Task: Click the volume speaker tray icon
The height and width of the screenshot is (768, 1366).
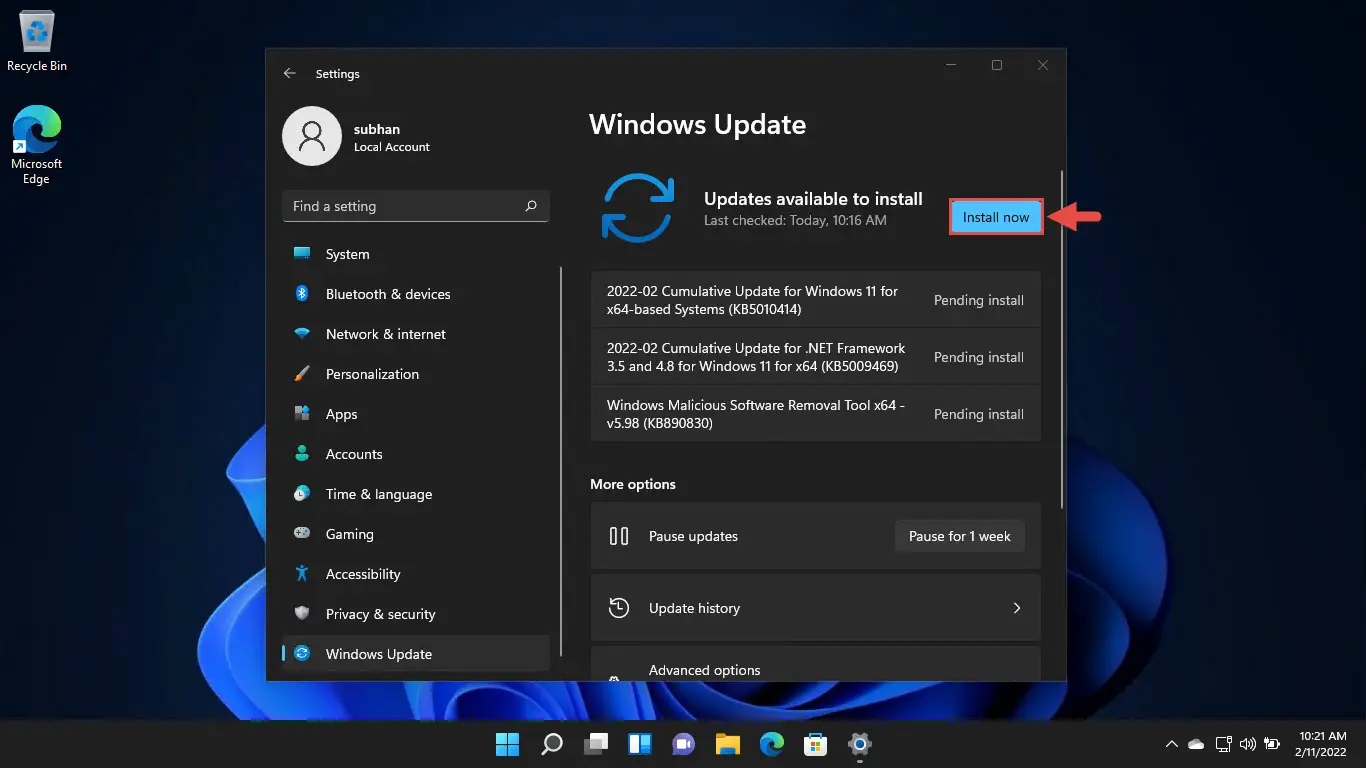Action: pyautogui.click(x=1247, y=744)
